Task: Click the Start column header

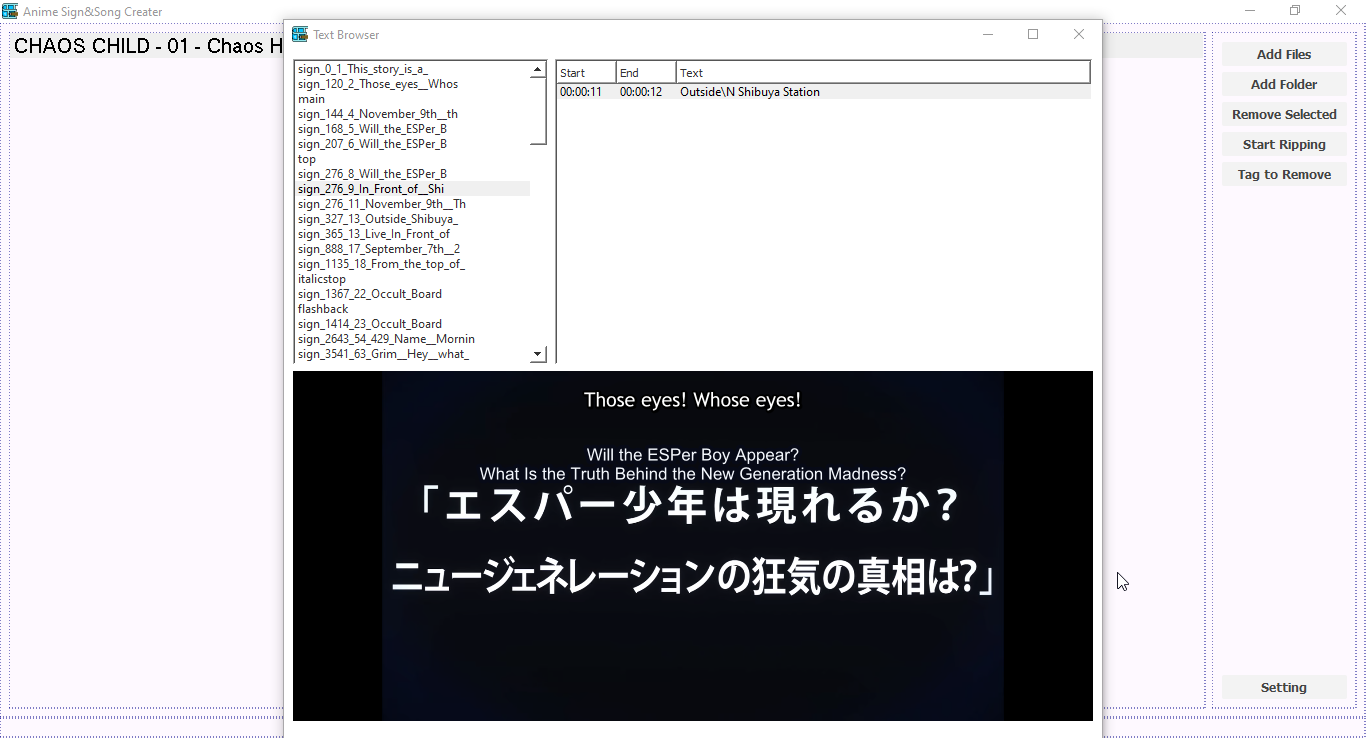Action: tap(586, 72)
